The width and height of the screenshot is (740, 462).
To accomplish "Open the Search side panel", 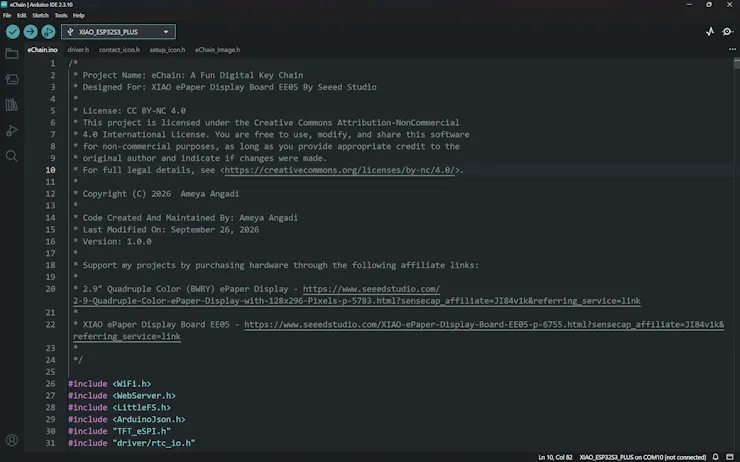I will [x=12, y=156].
